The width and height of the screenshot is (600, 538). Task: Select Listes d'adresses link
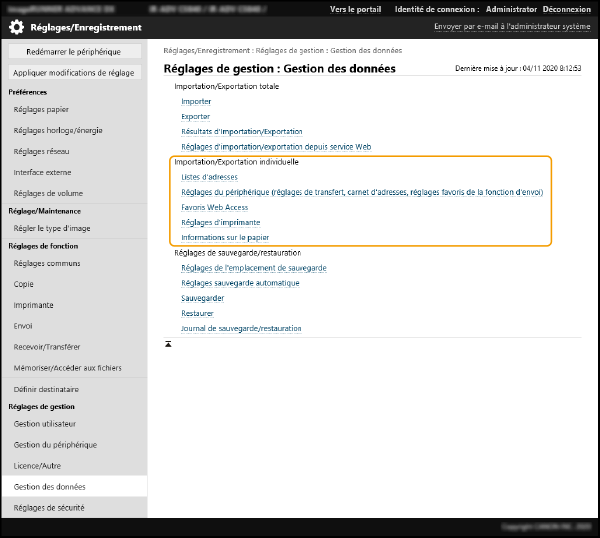[x=209, y=177]
